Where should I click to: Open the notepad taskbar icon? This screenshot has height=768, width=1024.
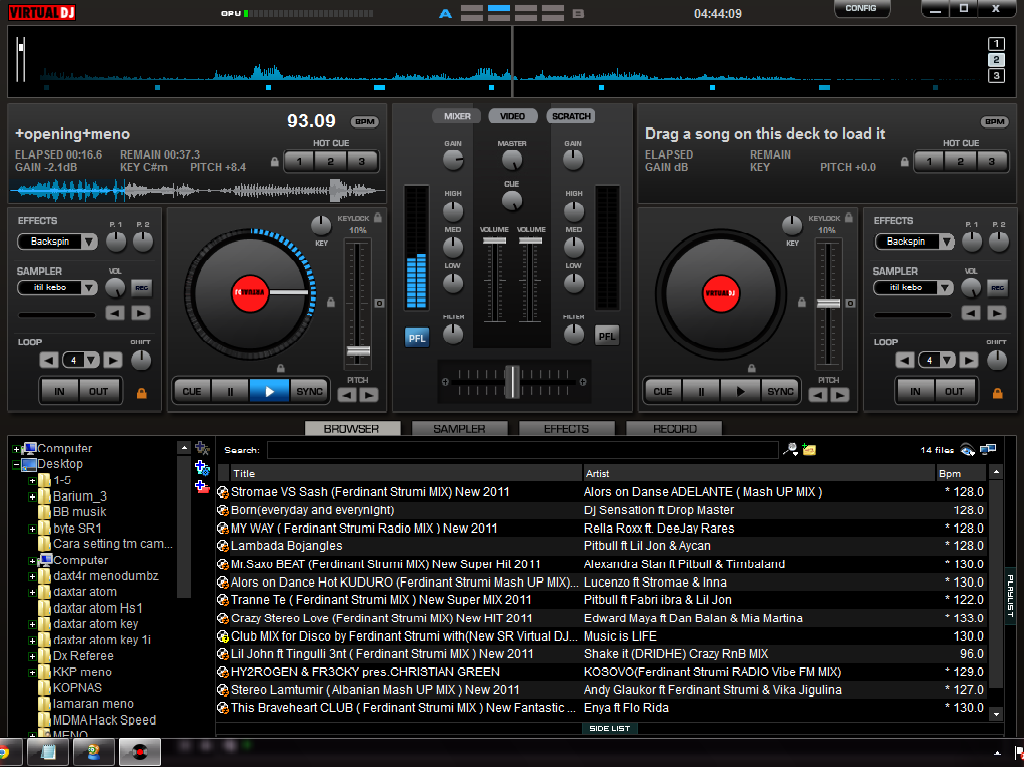(48, 752)
